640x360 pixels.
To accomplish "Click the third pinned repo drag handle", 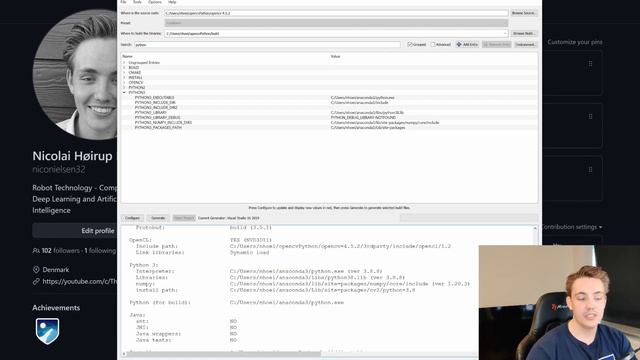I will pyautogui.click(x=590, y=169).
